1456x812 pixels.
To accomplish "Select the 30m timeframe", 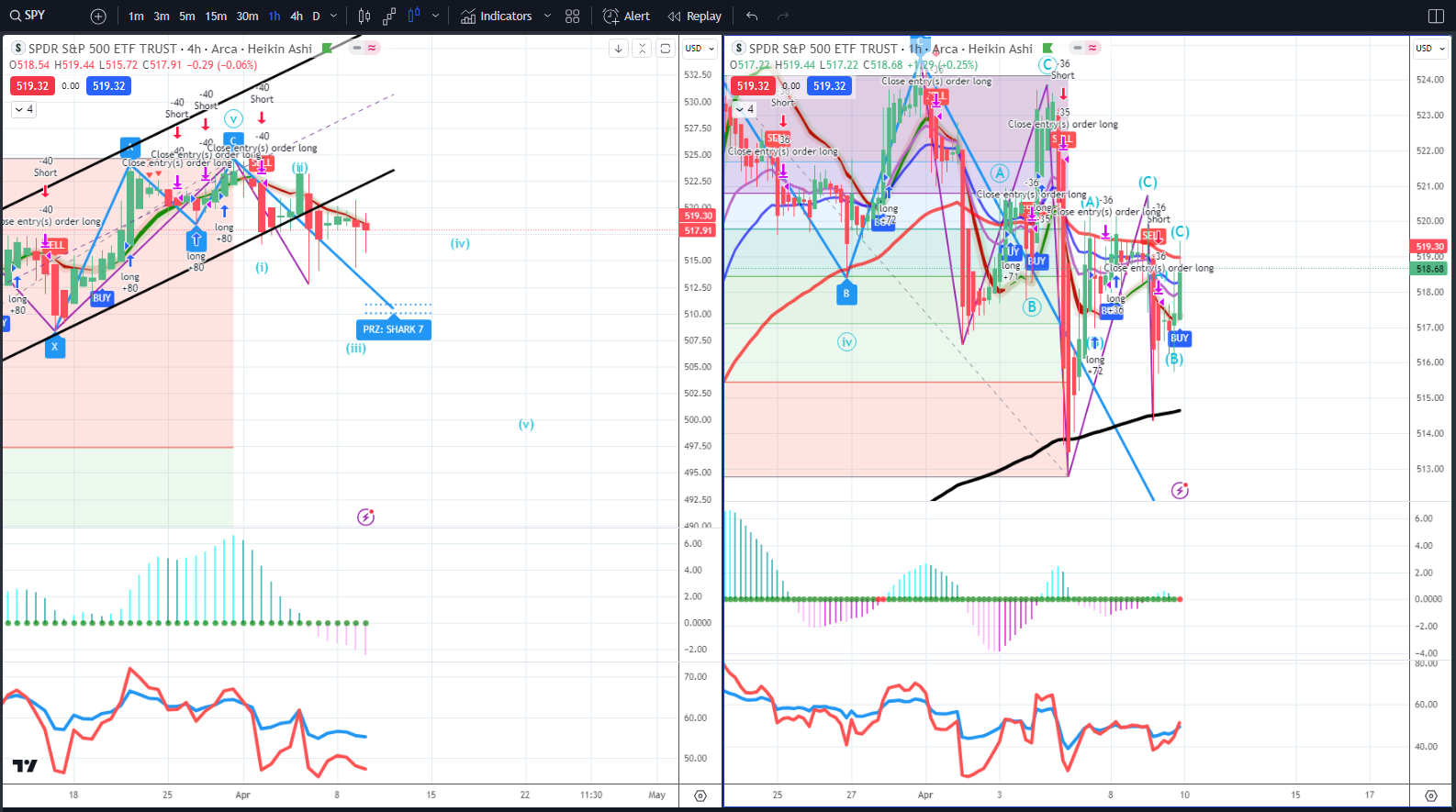I will point(248,17).
